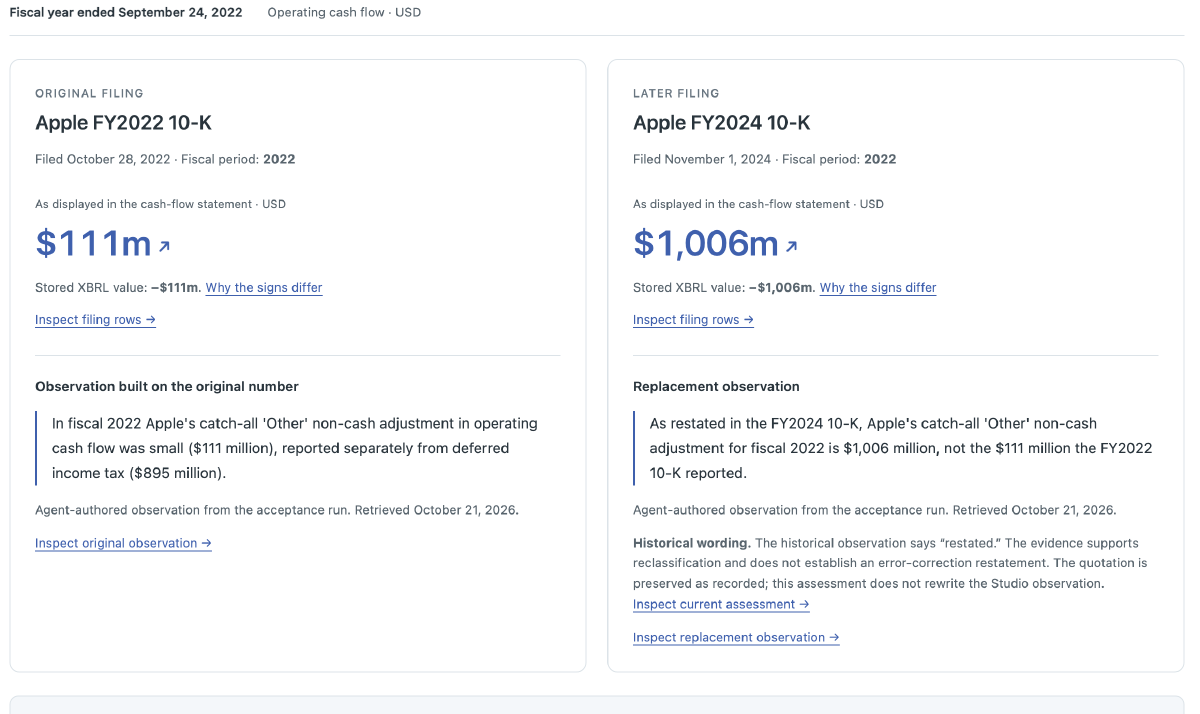1200x714 pixels.
Task: Click Stored XBRL value −$111m text
Action: 118,288
